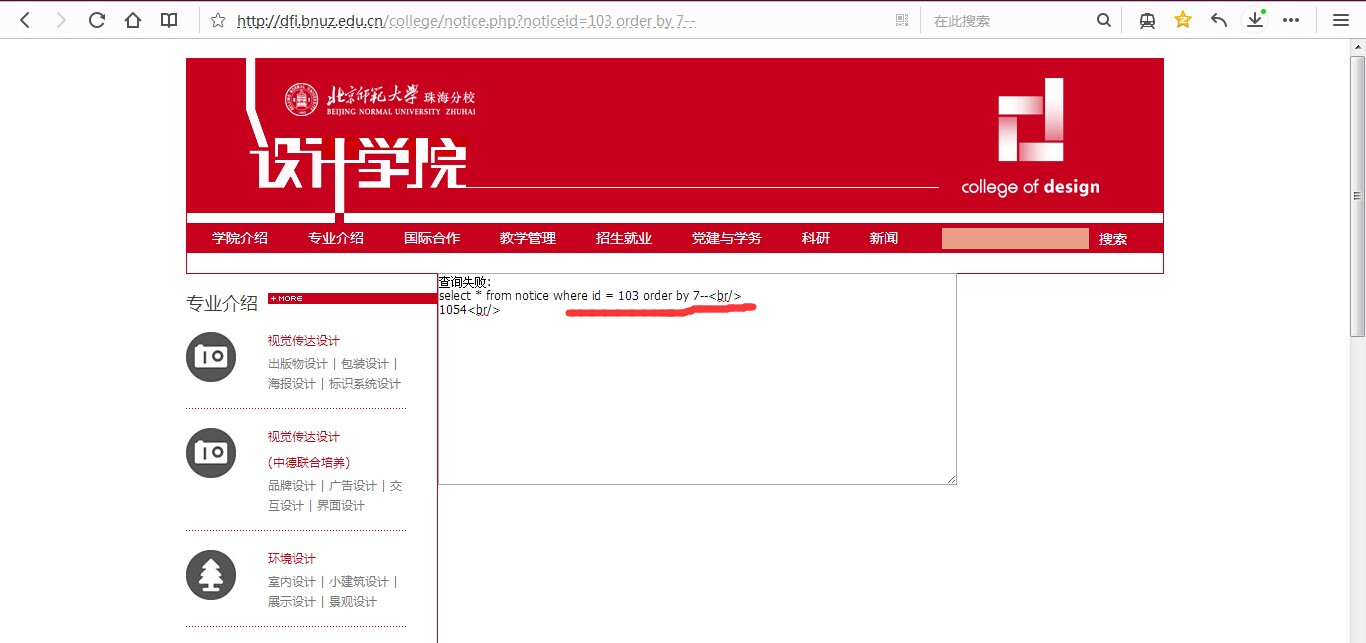Image resolution: width=1366 pixels, height=643 pixels.
Task: Click the college of design logo
Action: click(x=1030, y=137)
